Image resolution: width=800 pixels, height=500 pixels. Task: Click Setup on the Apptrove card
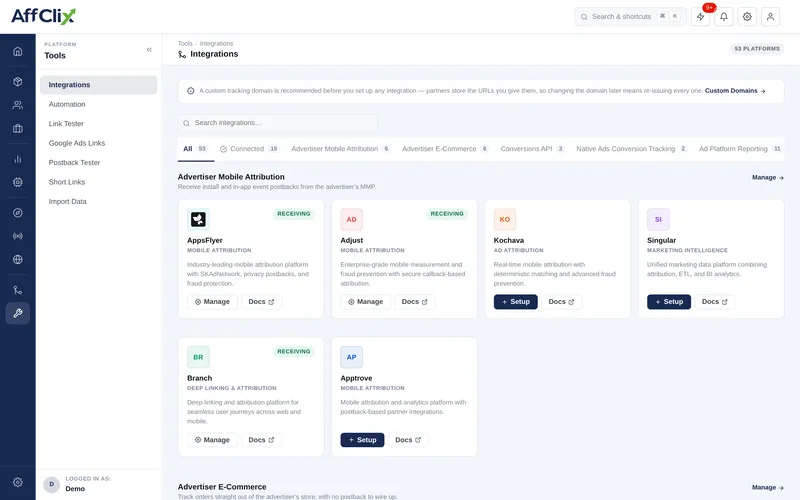tap(362, 440)
